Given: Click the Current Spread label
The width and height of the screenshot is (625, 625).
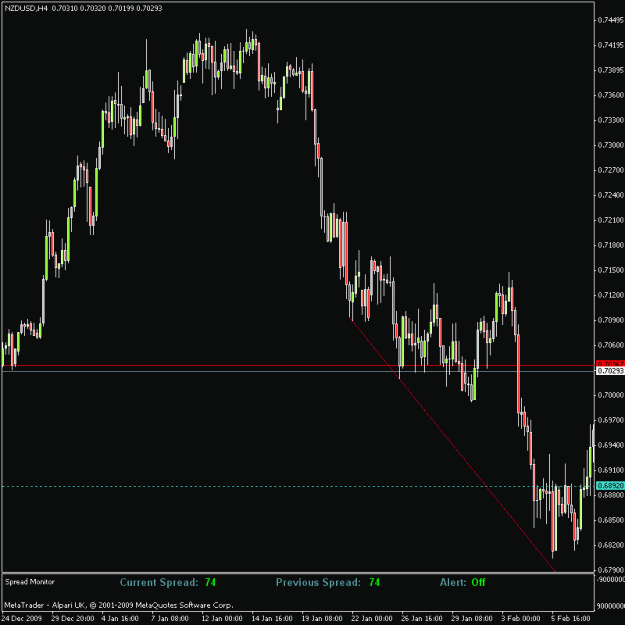Looking at the screenshot, I should 159,582.
